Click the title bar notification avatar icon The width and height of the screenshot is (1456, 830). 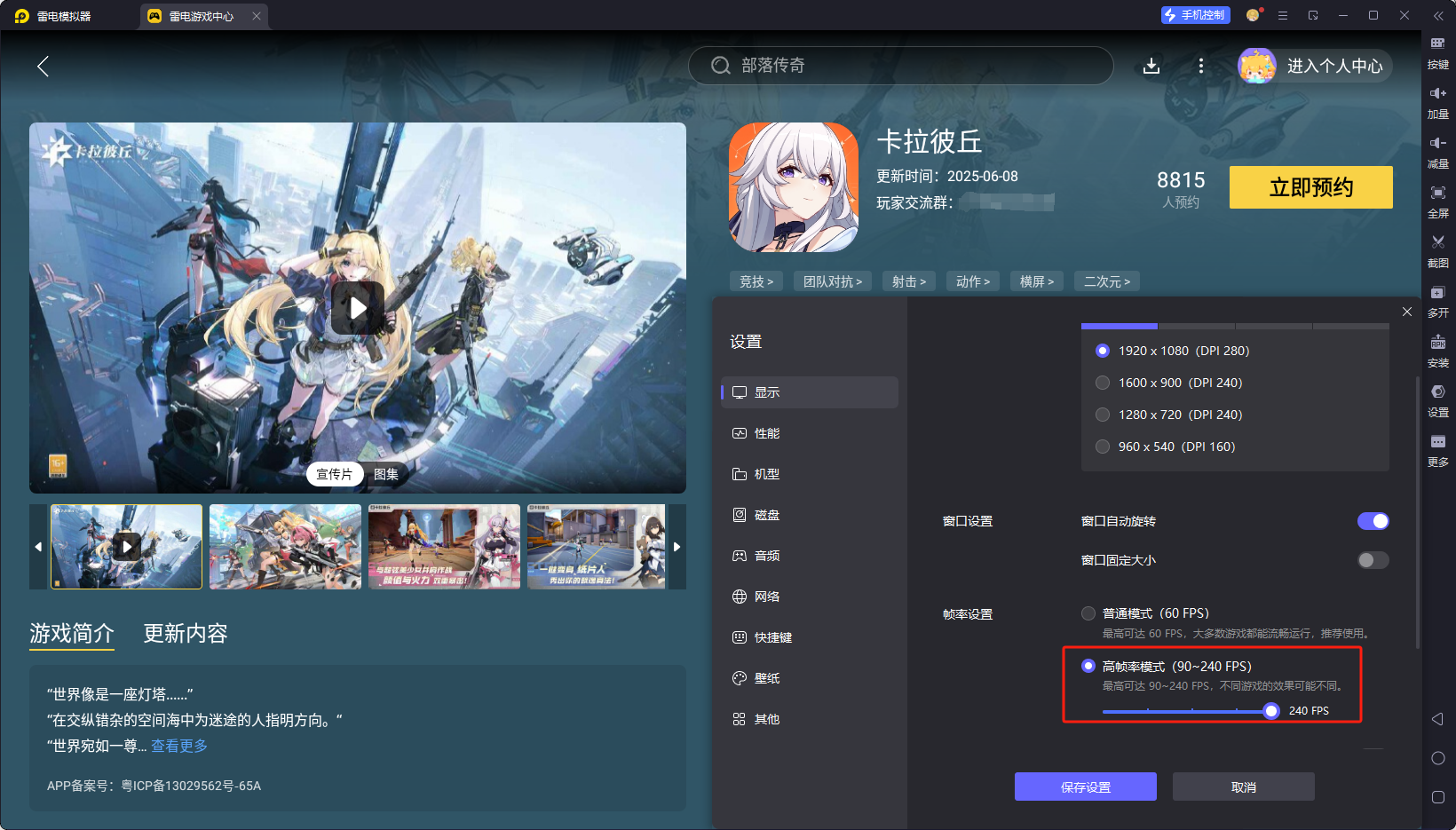[x=1253, y=15]
